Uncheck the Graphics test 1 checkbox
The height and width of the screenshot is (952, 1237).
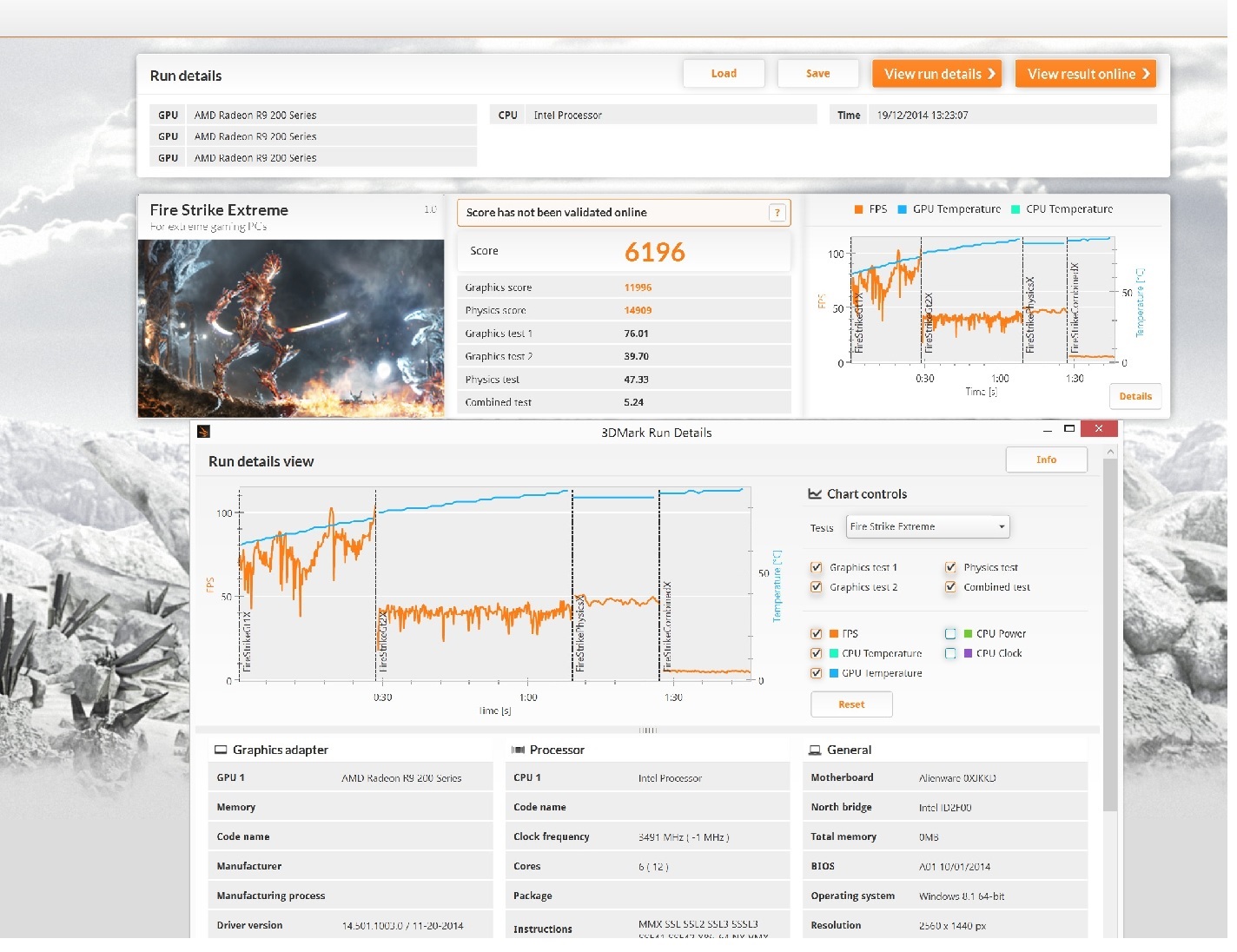point(817,567)
